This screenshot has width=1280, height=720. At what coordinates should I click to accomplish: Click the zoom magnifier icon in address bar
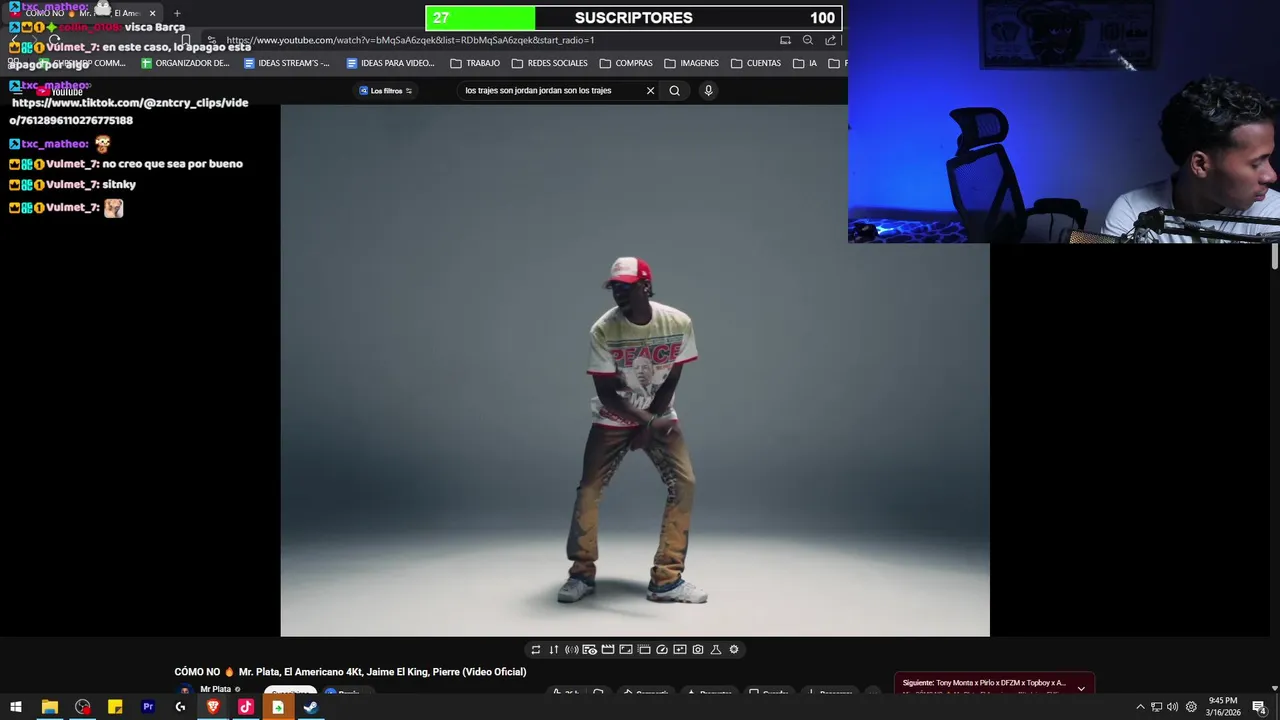(x=808, y=40)
